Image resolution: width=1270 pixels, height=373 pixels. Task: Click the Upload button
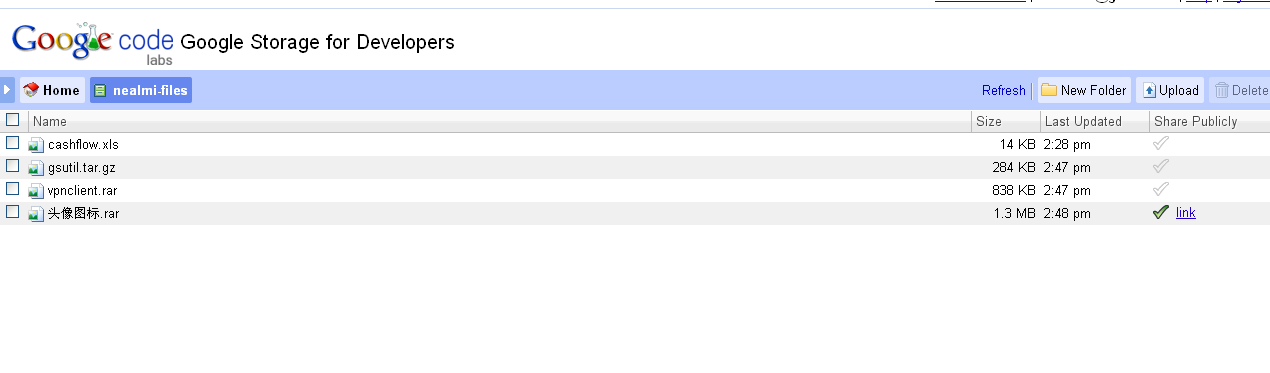point(1170,90)
